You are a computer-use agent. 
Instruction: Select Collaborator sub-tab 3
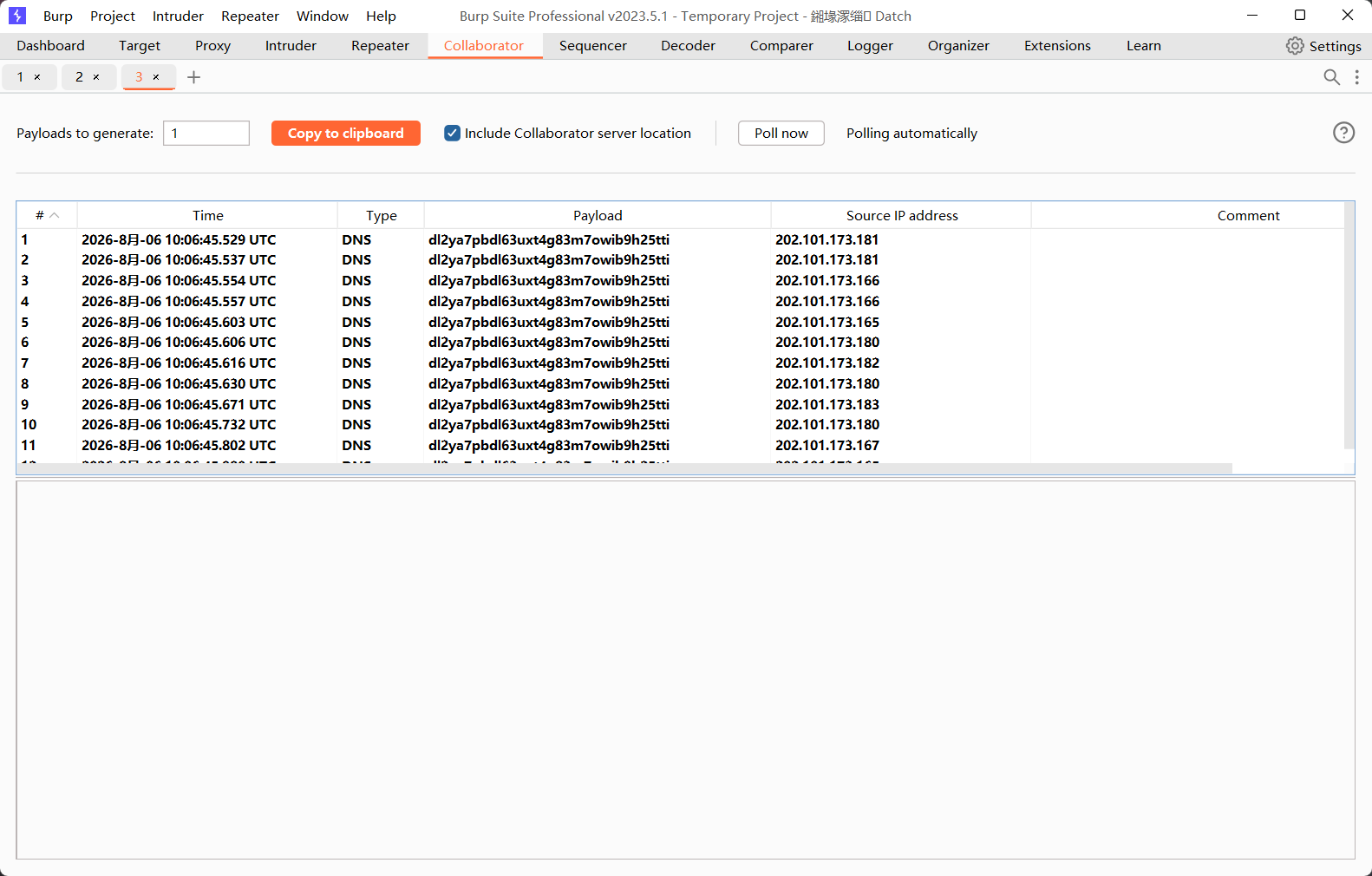pyautogui.click(x=139, y=77)
